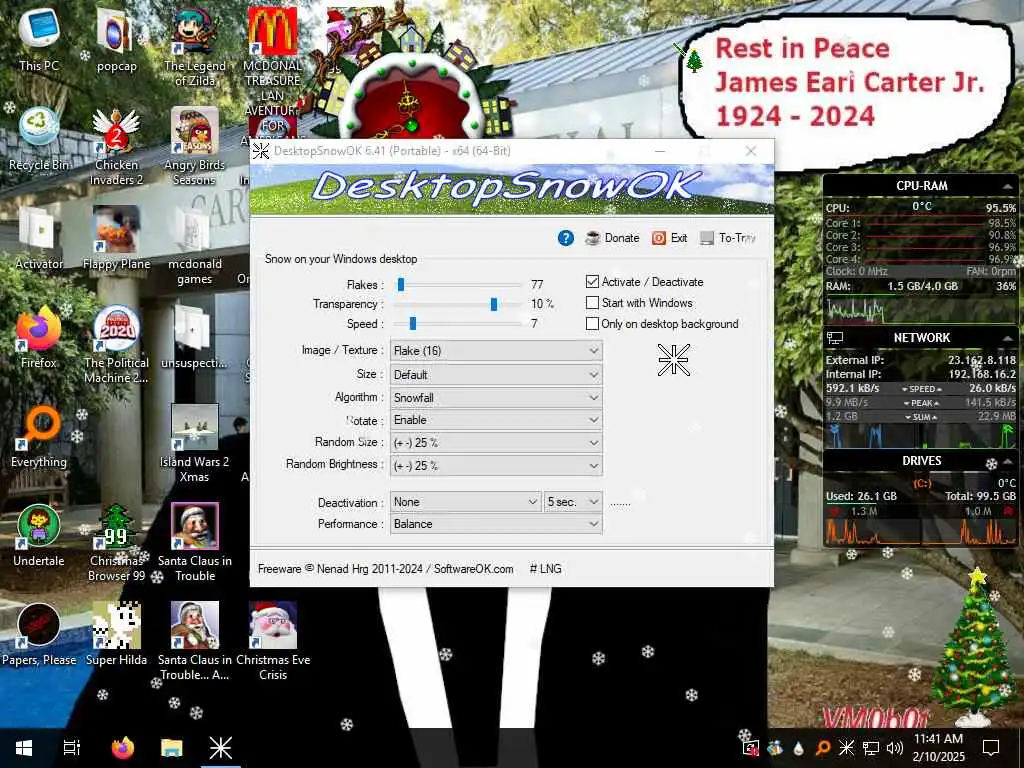The height and width of the screenshot is (768, 1024).
Task: Click the network tray icon
Action: (871, 748)
